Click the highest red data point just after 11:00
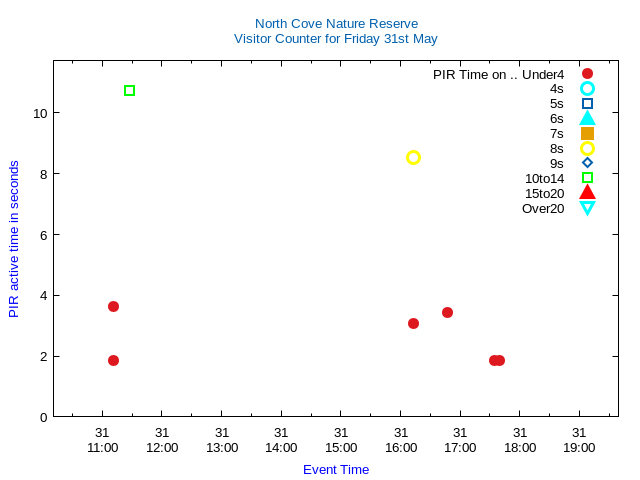Viewport: 640px width, 480px height. coord(113,306)
